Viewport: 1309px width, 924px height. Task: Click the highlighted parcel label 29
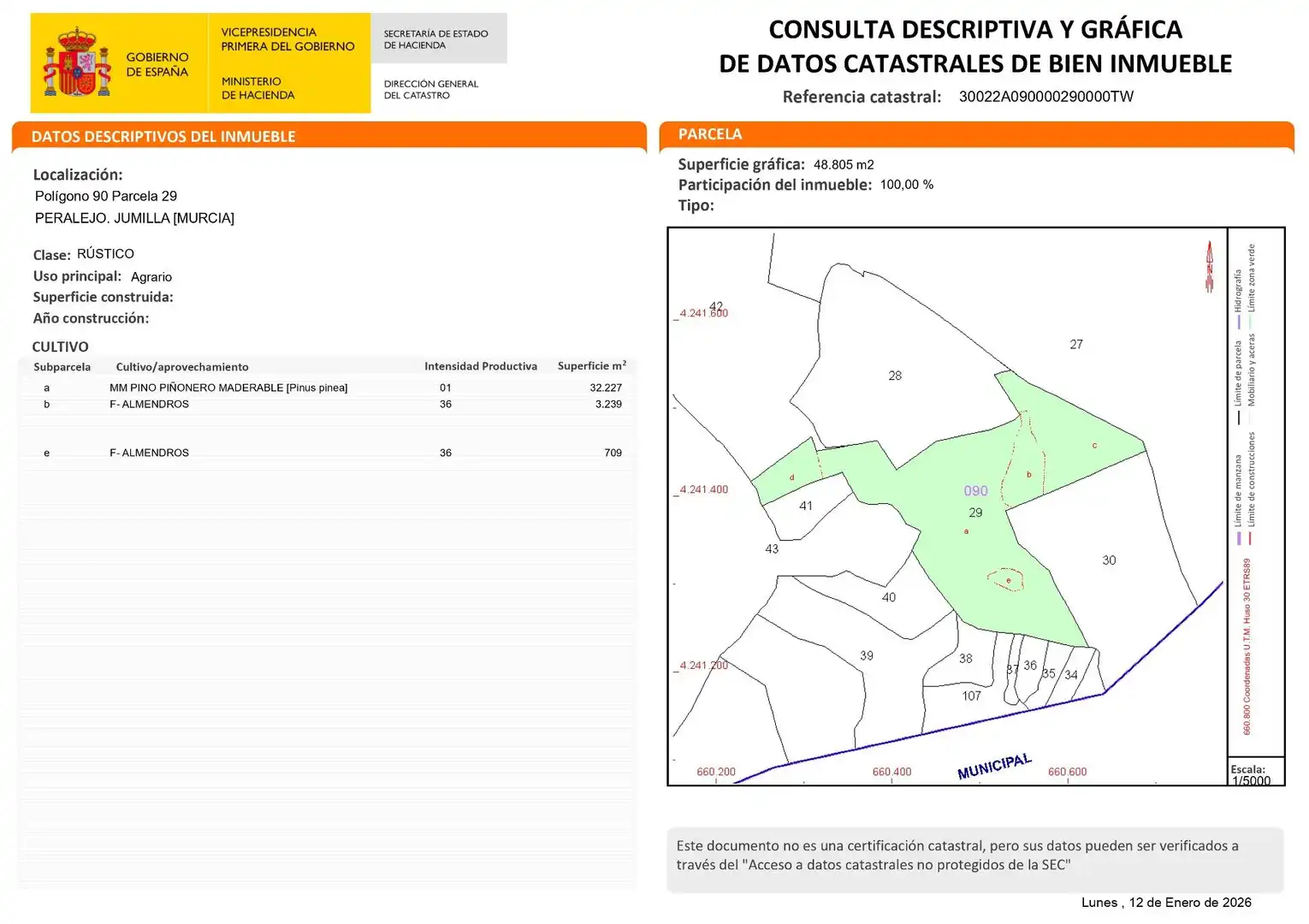point(975,512)
